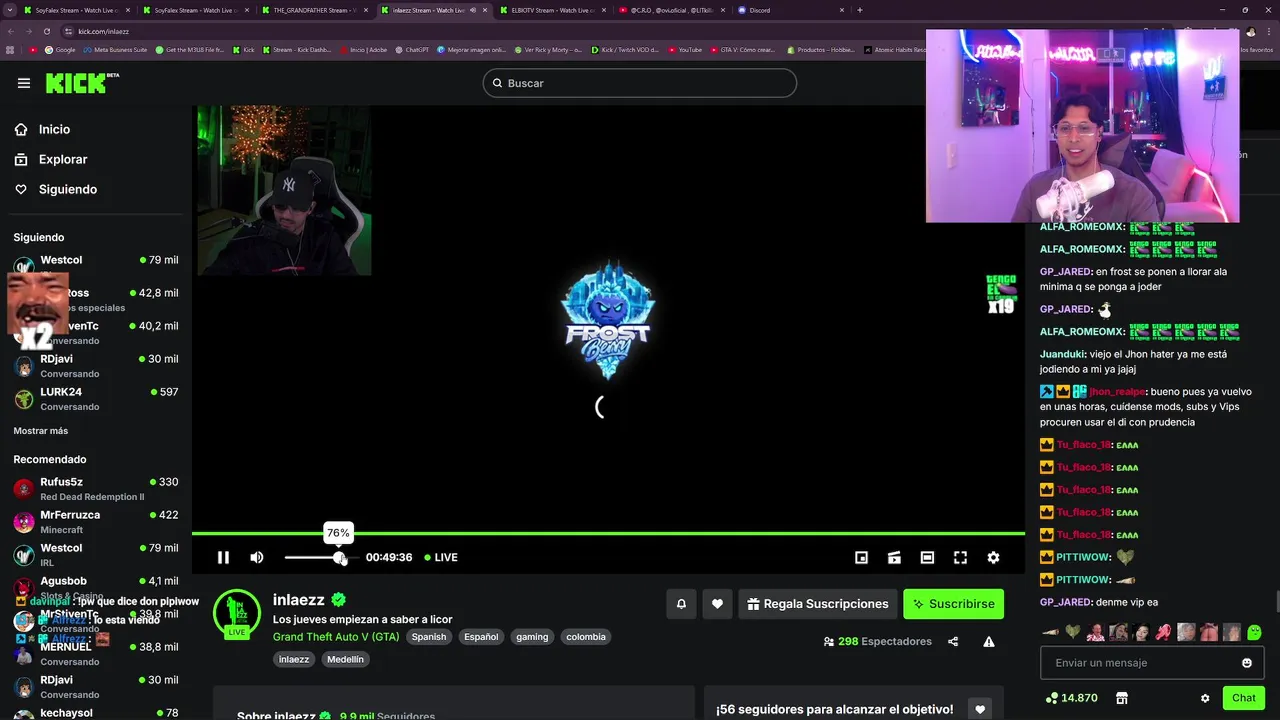This screenshot has height=720, width=1280.
Task: Open LURK24 channel in followed list
Action: tap(96, 398)
